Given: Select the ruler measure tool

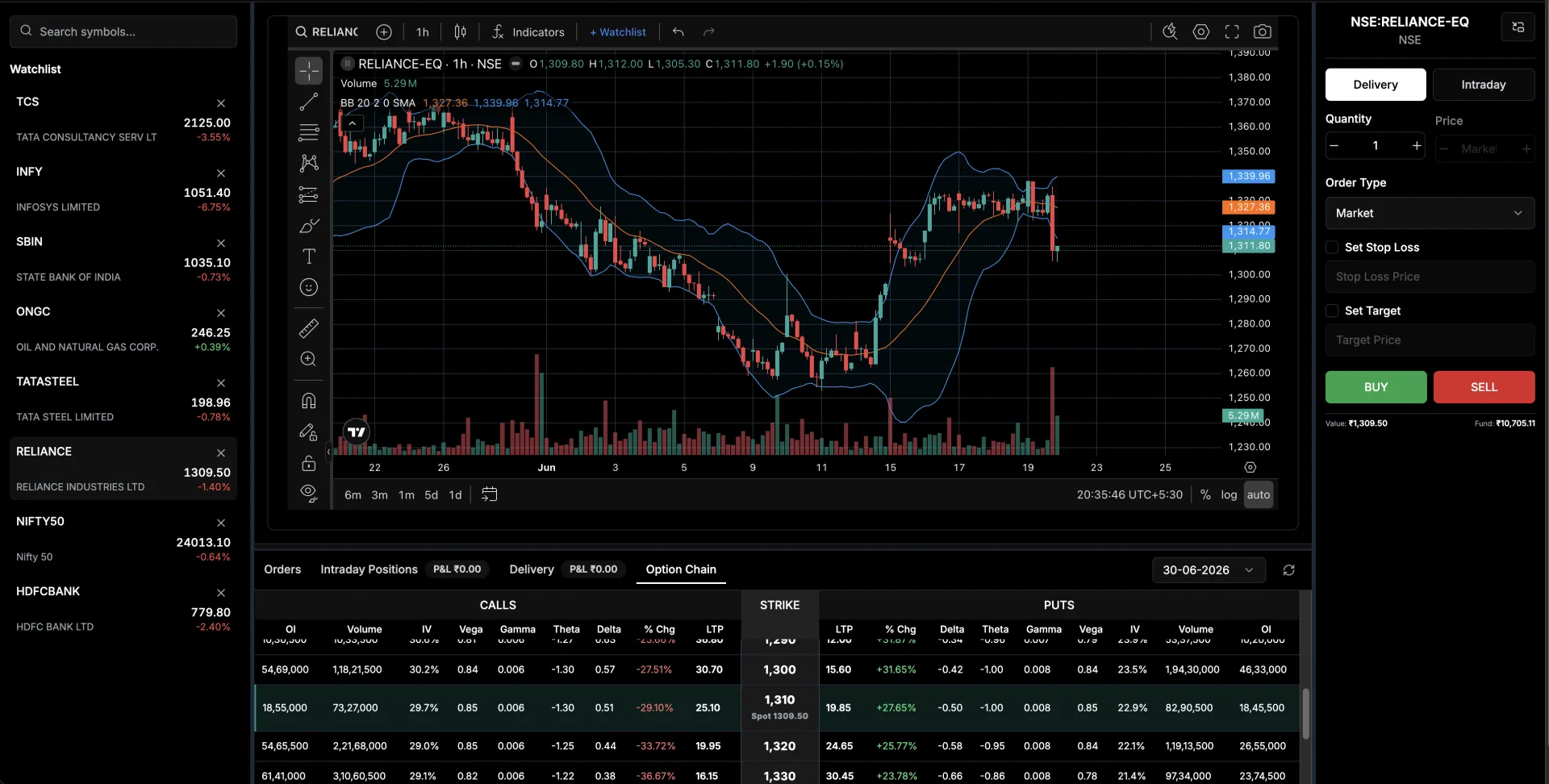Looking at the screenshot, I should point(308,328).
